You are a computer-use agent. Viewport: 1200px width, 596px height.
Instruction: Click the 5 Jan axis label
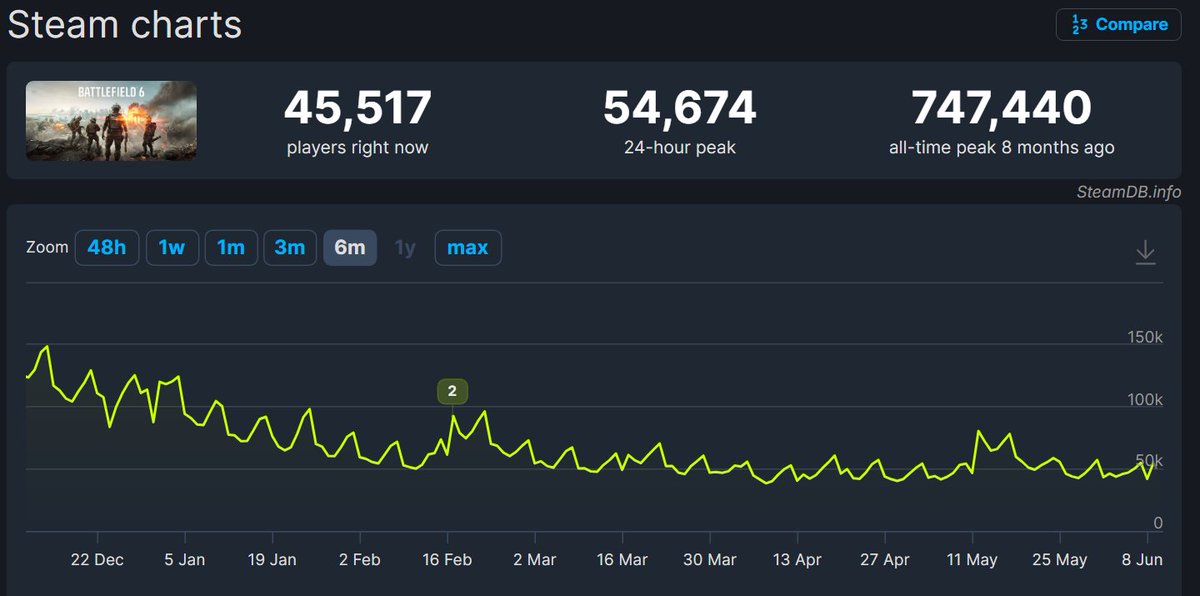tap(186, 560)
